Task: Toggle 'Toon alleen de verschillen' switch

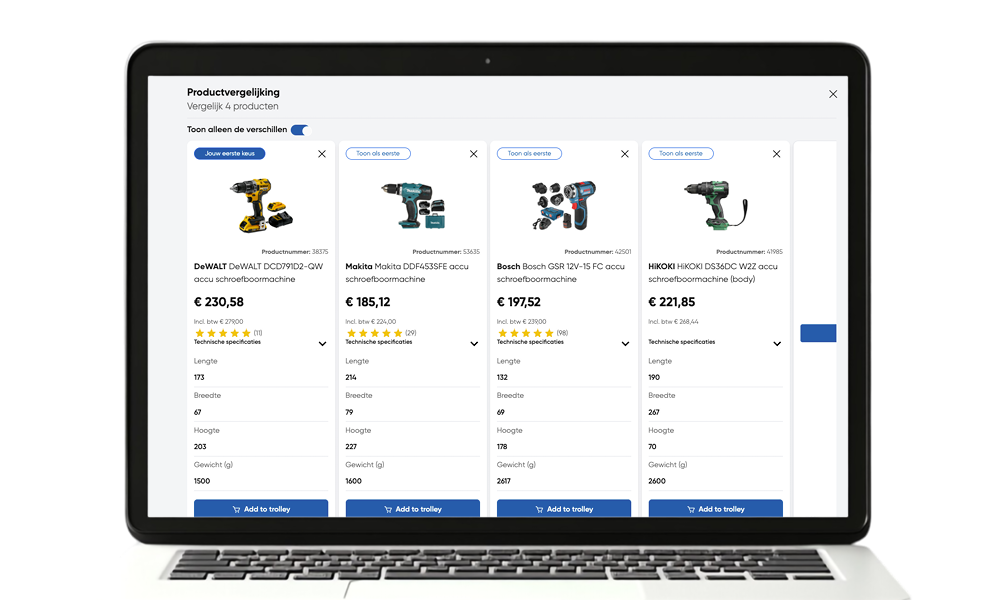Action: 300,130
